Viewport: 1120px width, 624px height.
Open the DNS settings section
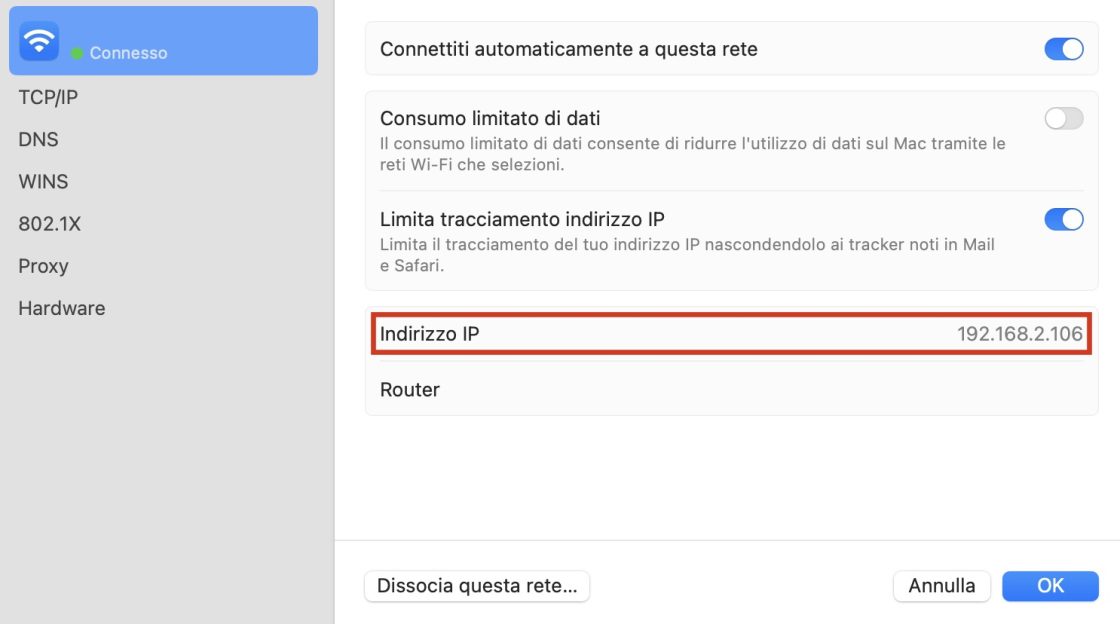click(39, 139)
